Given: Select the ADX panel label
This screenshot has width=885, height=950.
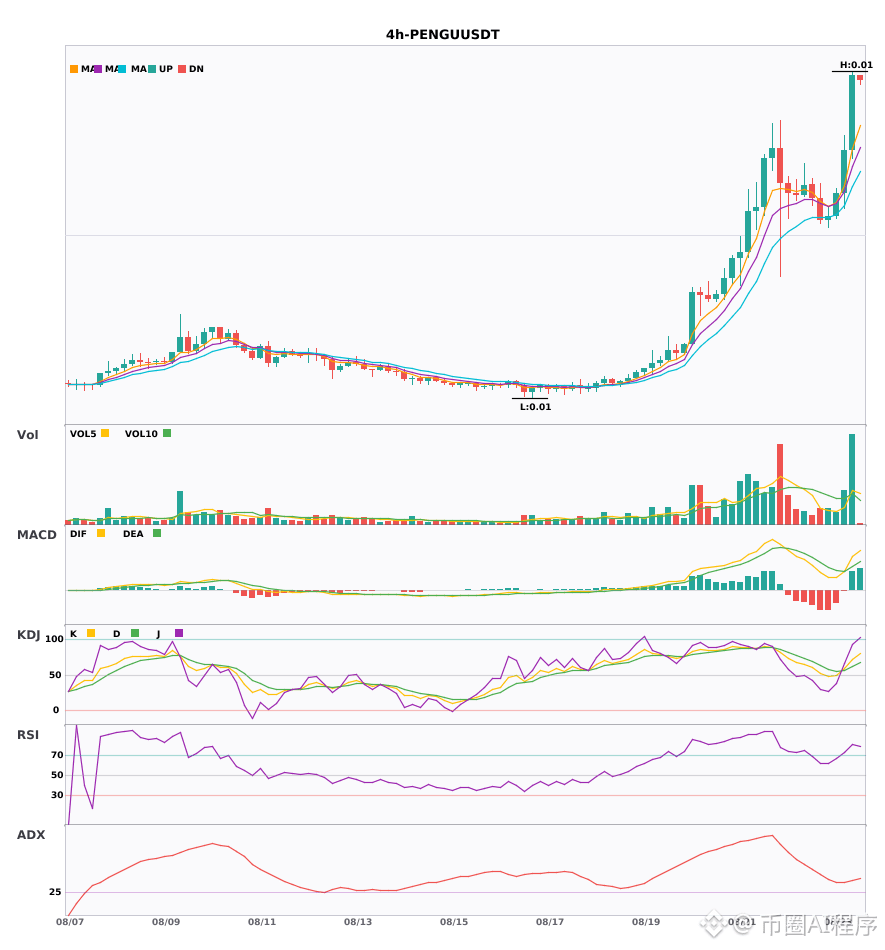Looking at the screenshot, I should click(31, 835).
